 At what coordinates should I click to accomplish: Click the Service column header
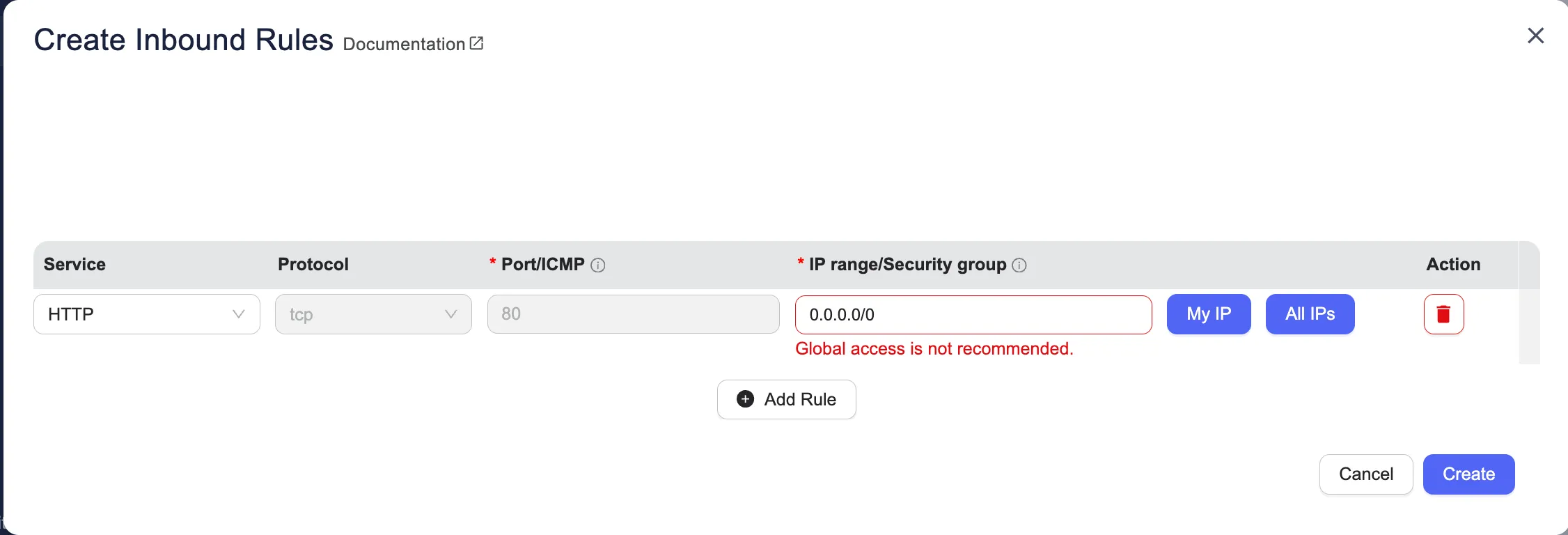click(x=75, y=265)
